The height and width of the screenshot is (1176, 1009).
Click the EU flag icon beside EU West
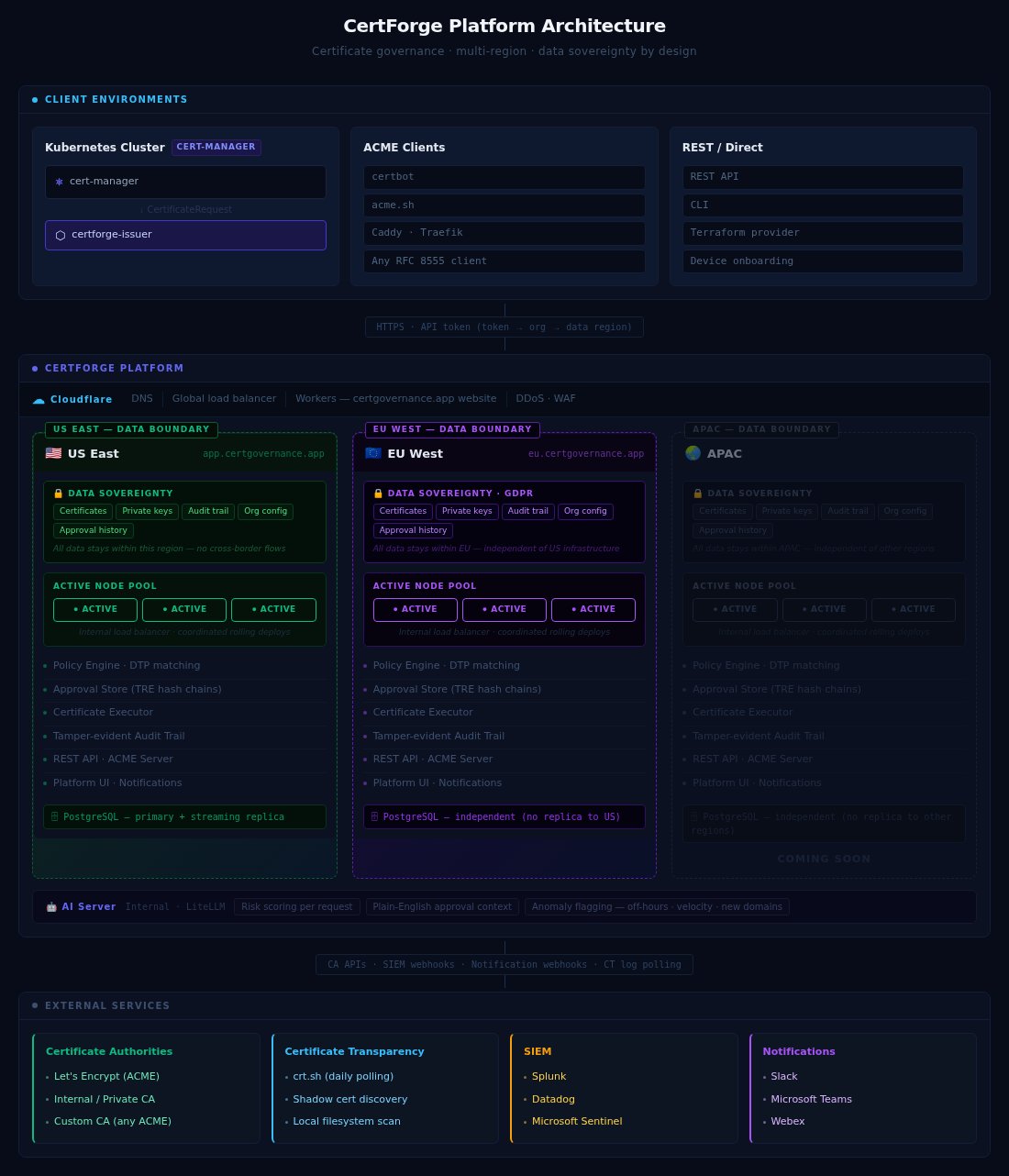[373, 453]
